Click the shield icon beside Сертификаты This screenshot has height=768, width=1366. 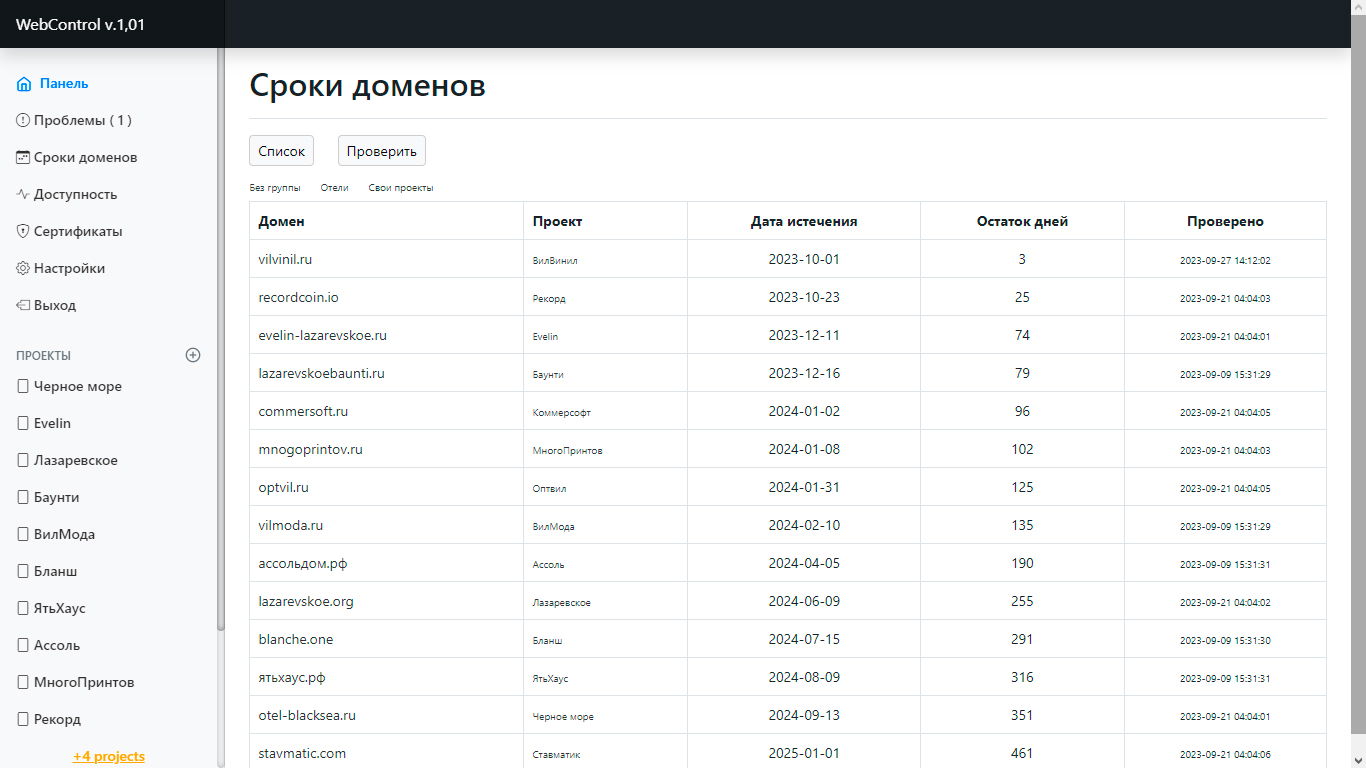coord(23,232)
